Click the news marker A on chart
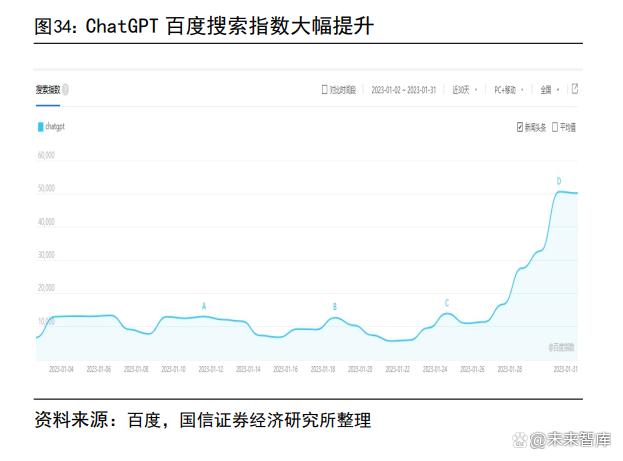This screenshot has width=623, height=461. point(204,306)
